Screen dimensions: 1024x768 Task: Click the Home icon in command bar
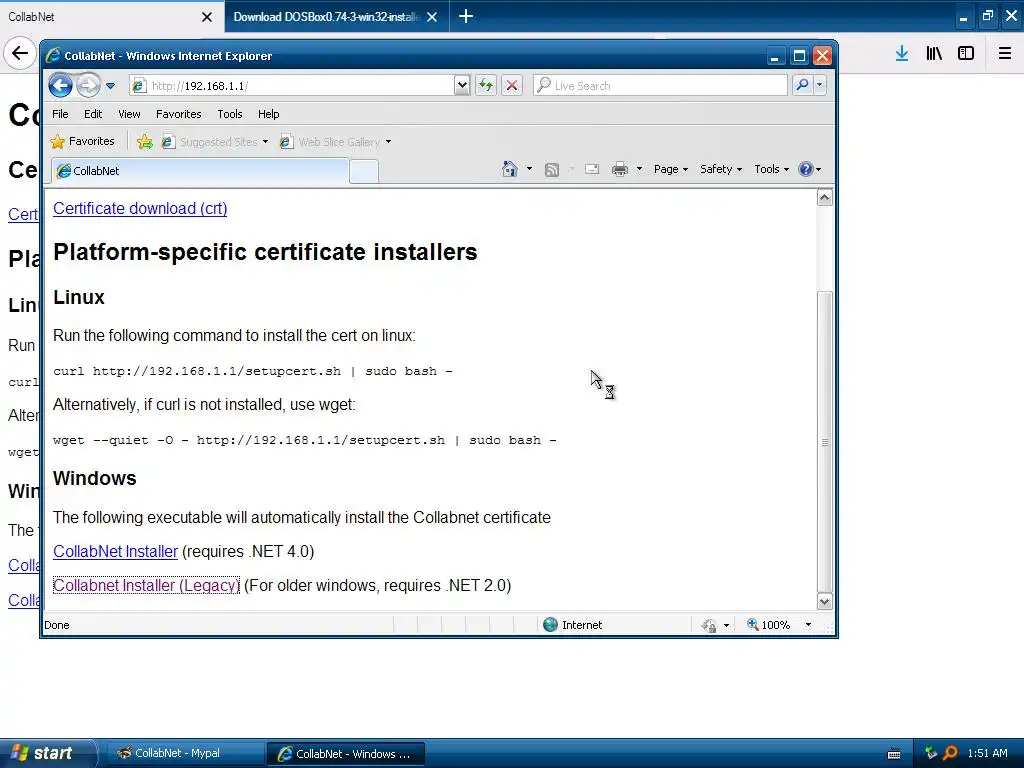(509, 169)
